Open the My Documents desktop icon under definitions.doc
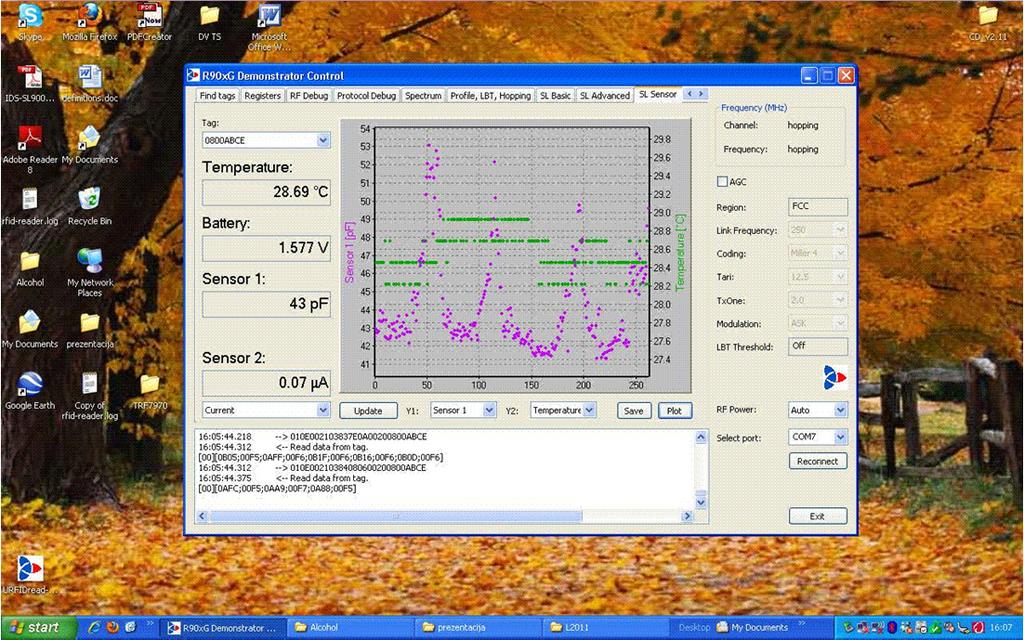The width and height of the screenshot is (1024, 640). [89, 145]
